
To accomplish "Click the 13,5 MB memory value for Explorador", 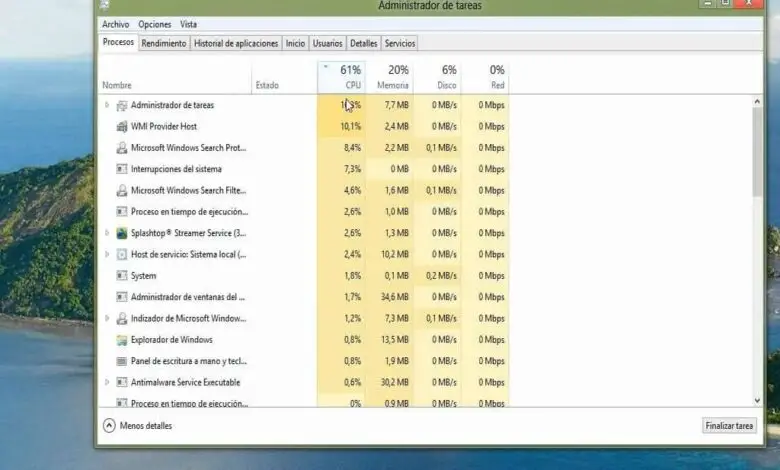I will (x=396, y=340).
